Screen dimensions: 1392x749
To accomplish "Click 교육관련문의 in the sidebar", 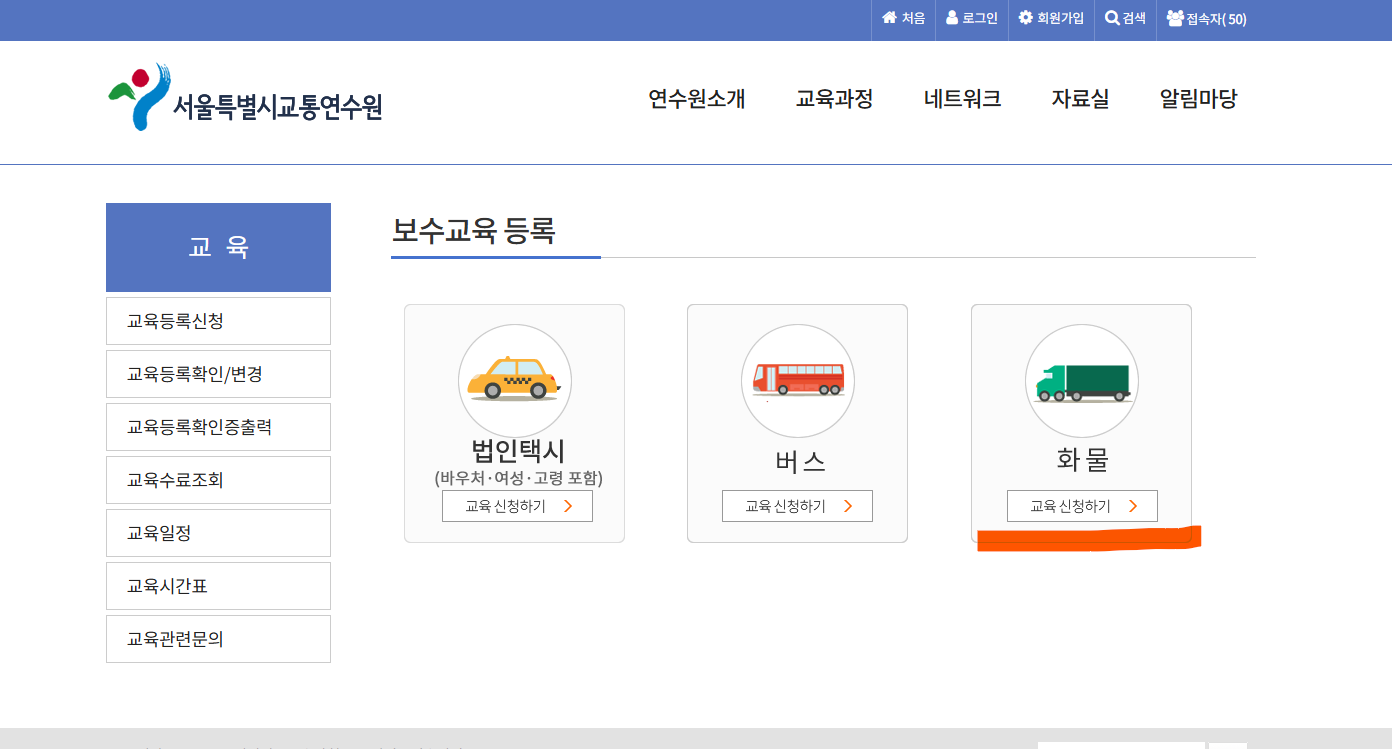I will [218, 638].
